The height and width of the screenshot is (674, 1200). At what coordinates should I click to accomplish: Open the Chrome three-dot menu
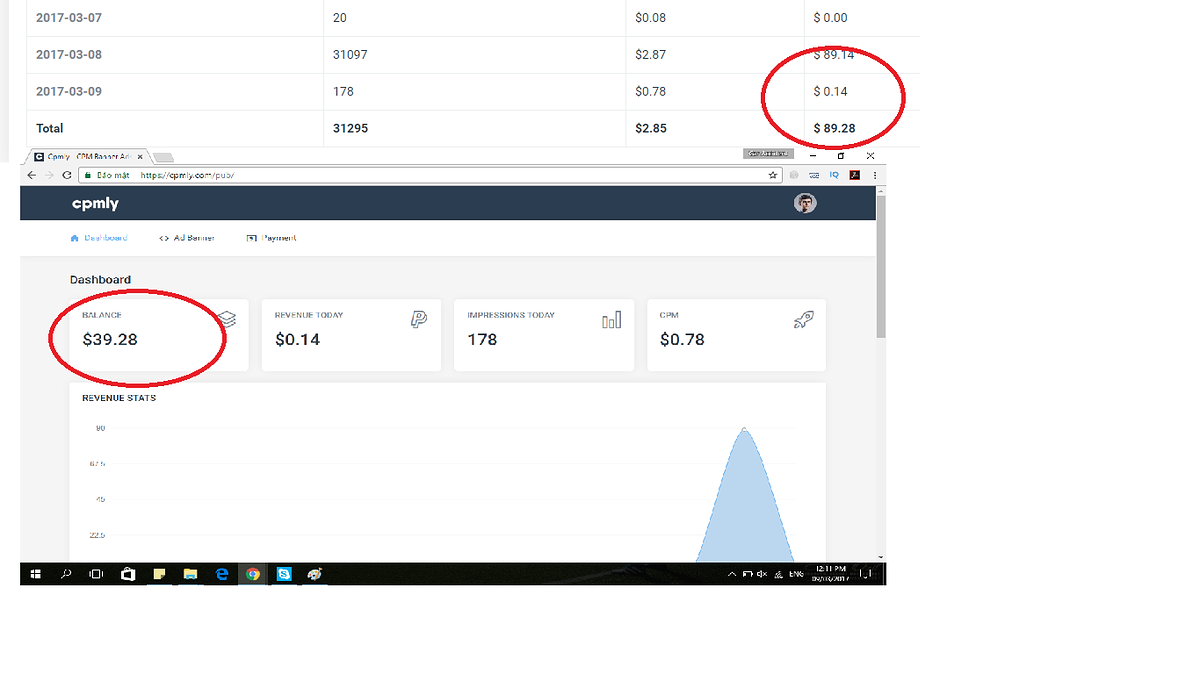875,175
